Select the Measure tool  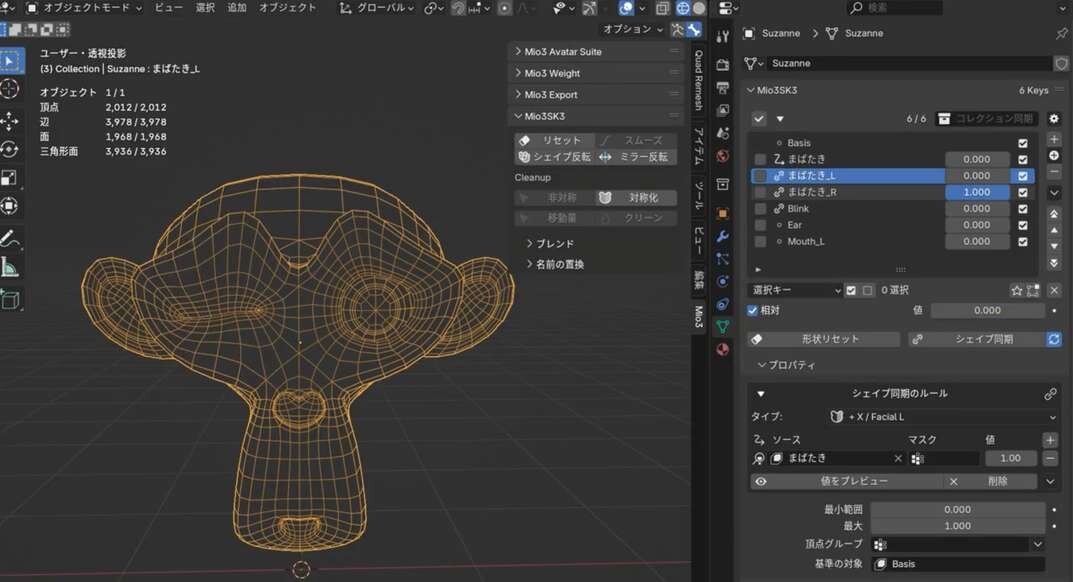[10, 266]
